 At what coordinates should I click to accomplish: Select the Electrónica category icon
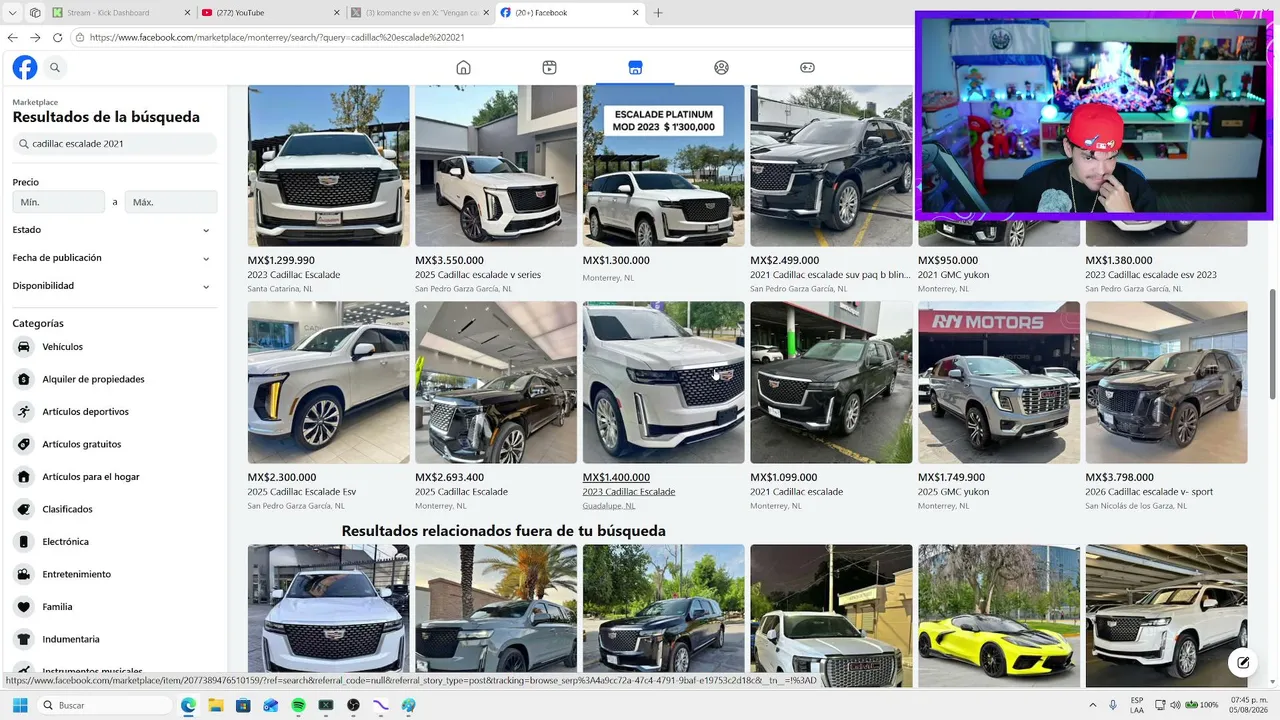click(x=23, y=542)
